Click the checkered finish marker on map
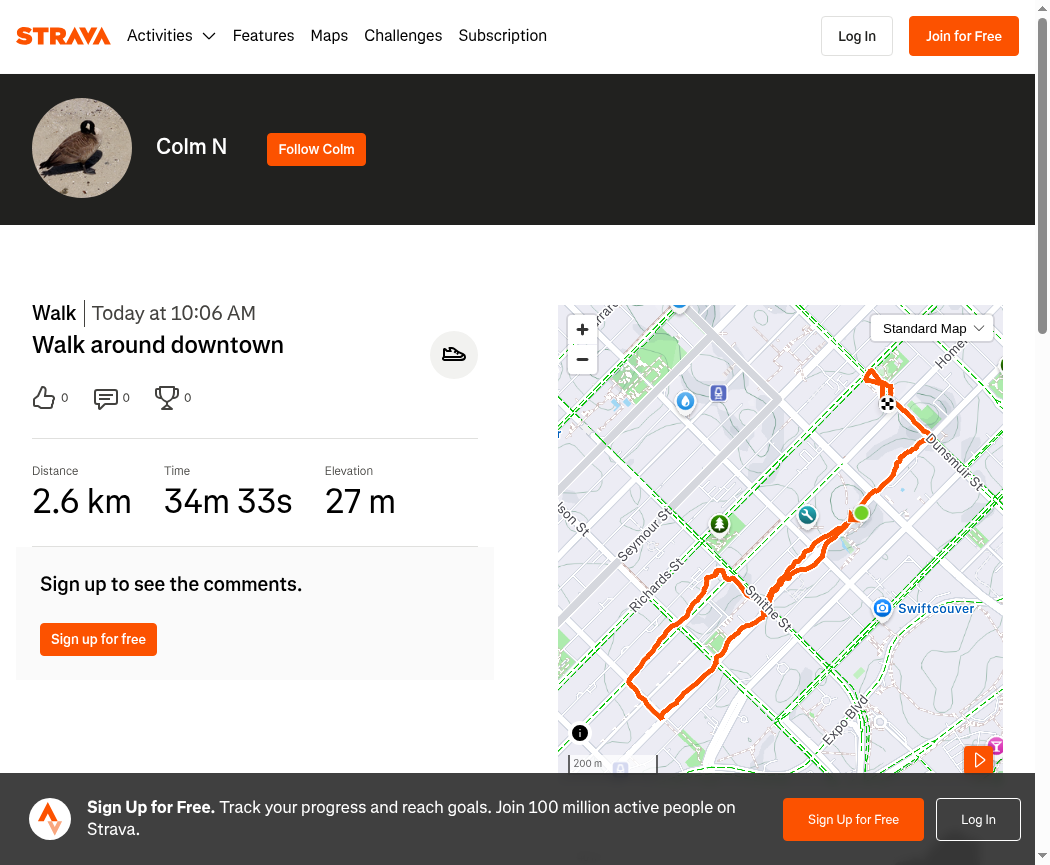This screenshot has height=865, width=1050. tap(887, 403)
